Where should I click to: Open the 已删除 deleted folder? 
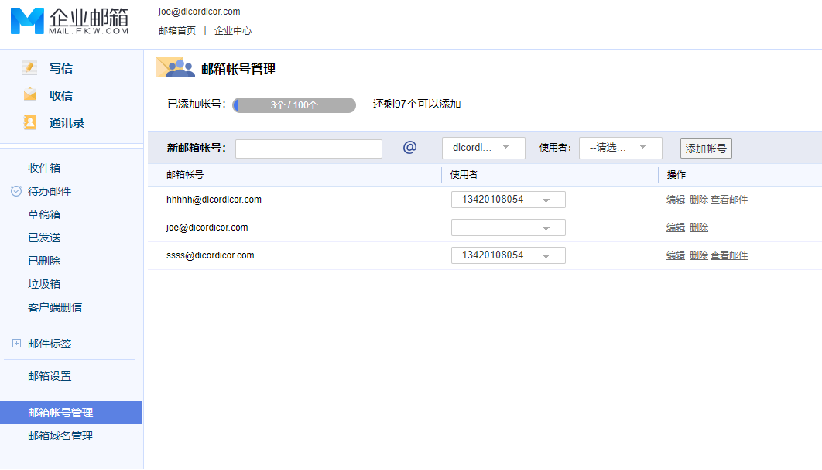point(45,260)
